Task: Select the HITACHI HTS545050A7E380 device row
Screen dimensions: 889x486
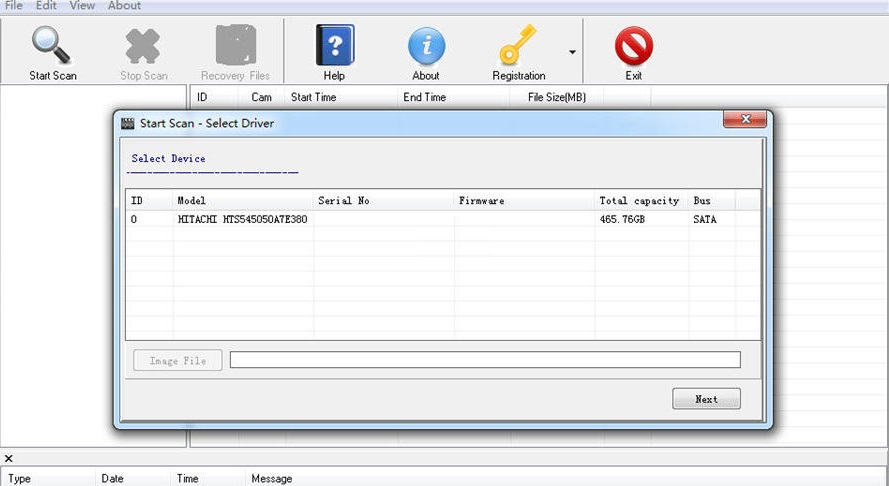Action: (x=443, y=219)
